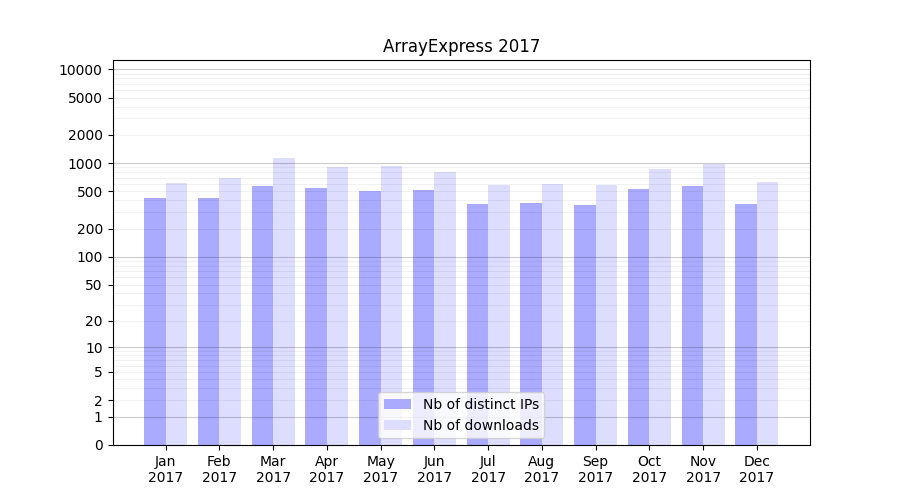This screenshot has height=500, width=900.
Task: Click the 10000 y-axis tick label
Action: (80, 70)
